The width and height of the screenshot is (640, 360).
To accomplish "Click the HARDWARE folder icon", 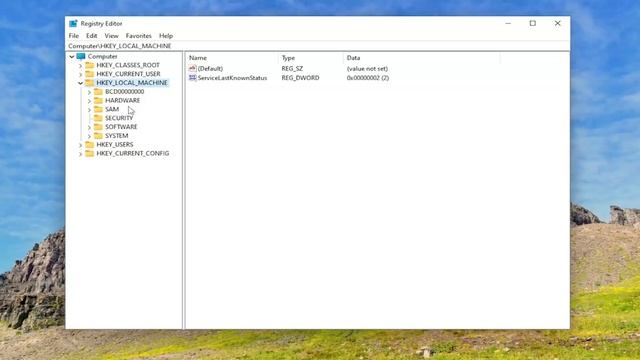I will [x=98, y=100].
